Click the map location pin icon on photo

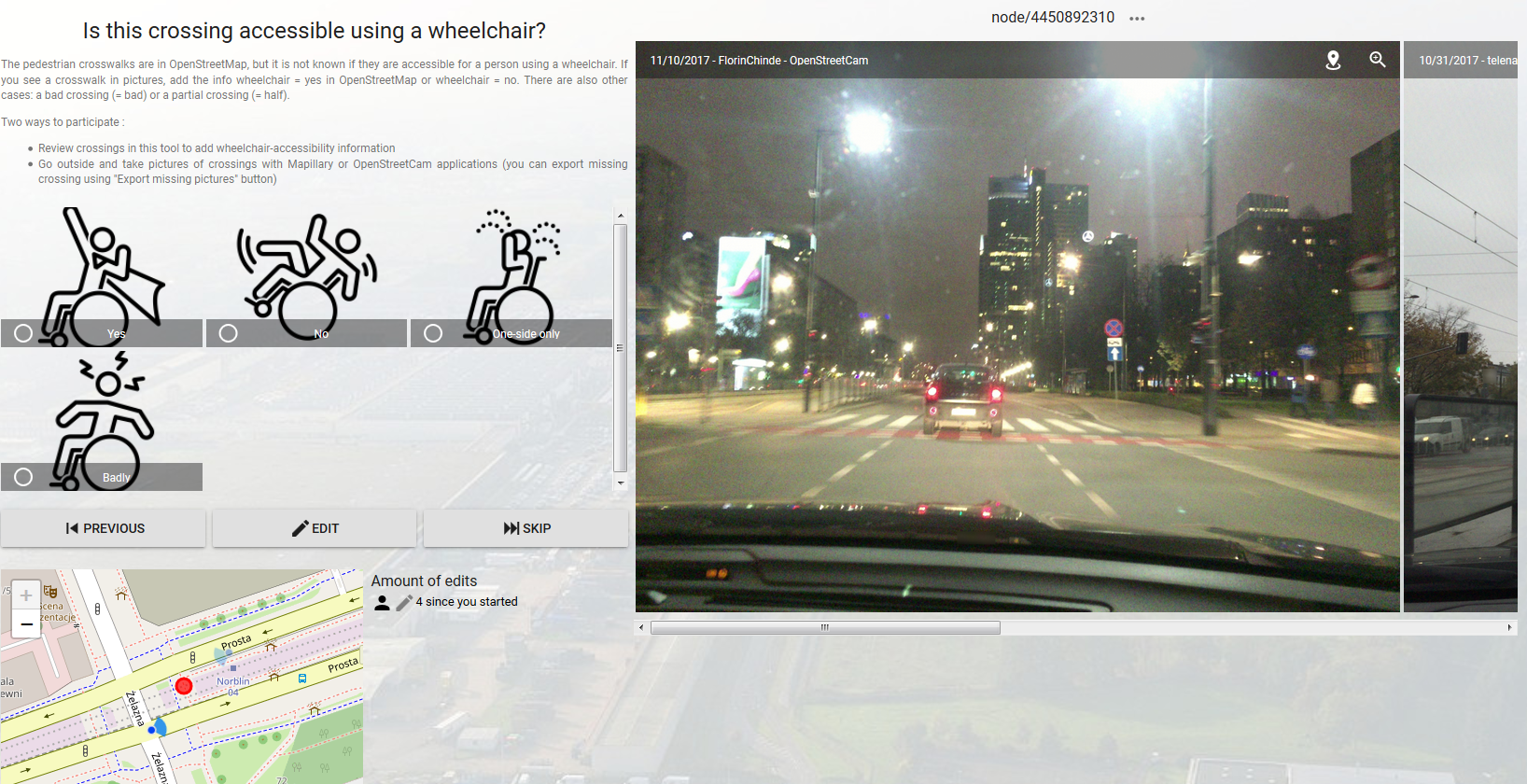1333,60
